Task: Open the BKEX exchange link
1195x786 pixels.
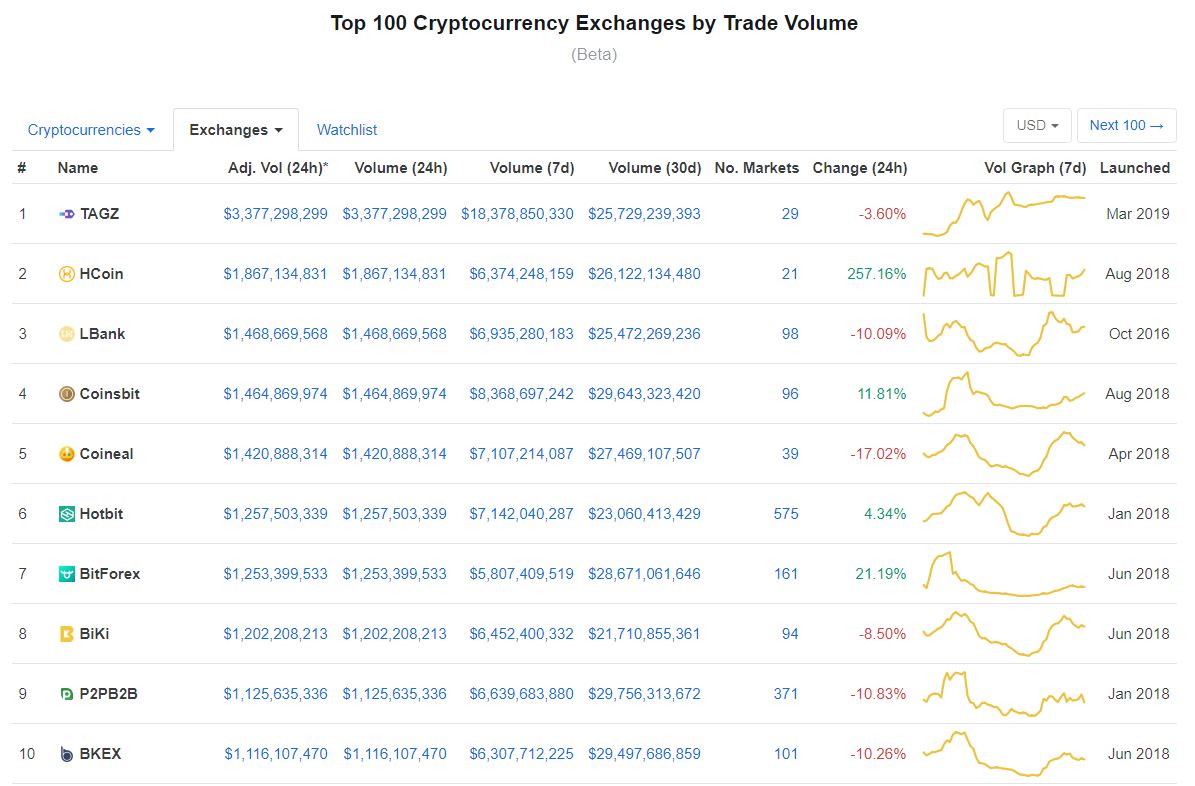Action: [101, 754]
